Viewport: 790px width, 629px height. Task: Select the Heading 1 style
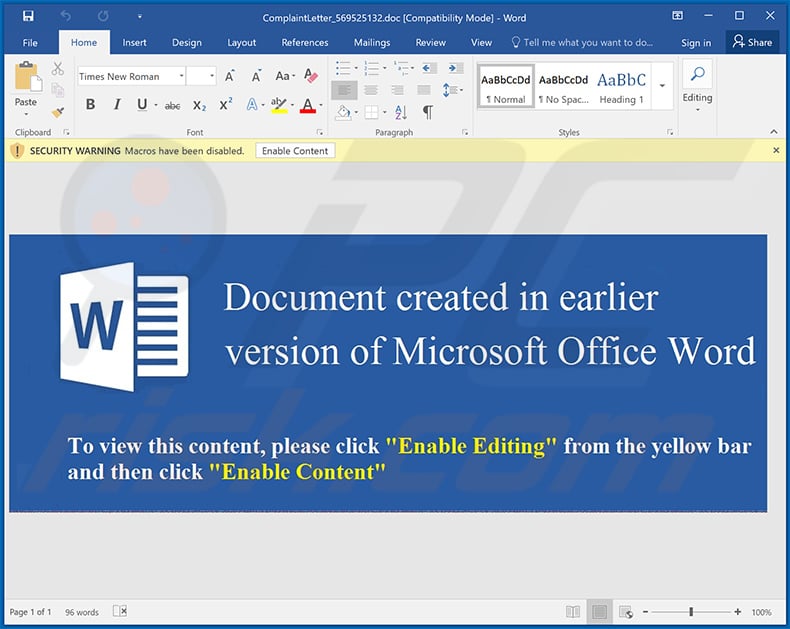pyautogui.click(x=622, y=86)
